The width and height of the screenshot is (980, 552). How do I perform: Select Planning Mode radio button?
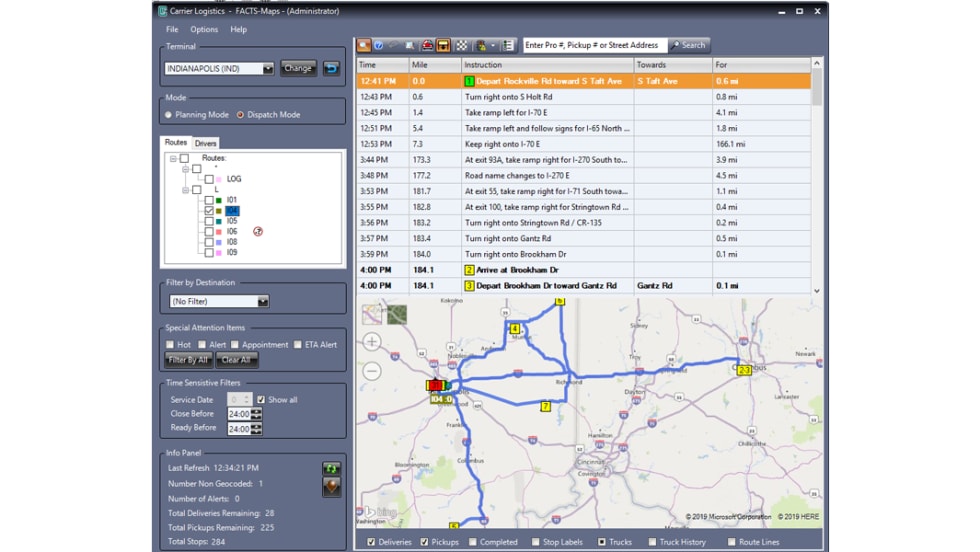168,115
